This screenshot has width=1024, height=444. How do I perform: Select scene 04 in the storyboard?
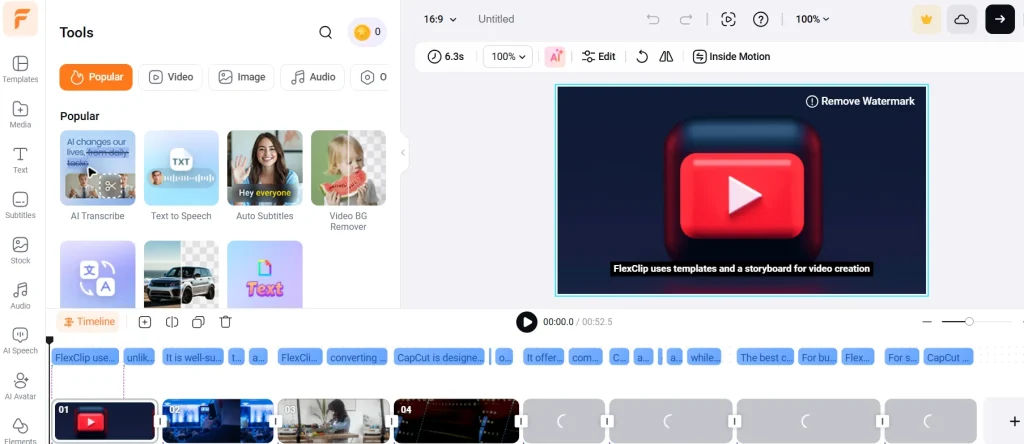click(456, 421)
